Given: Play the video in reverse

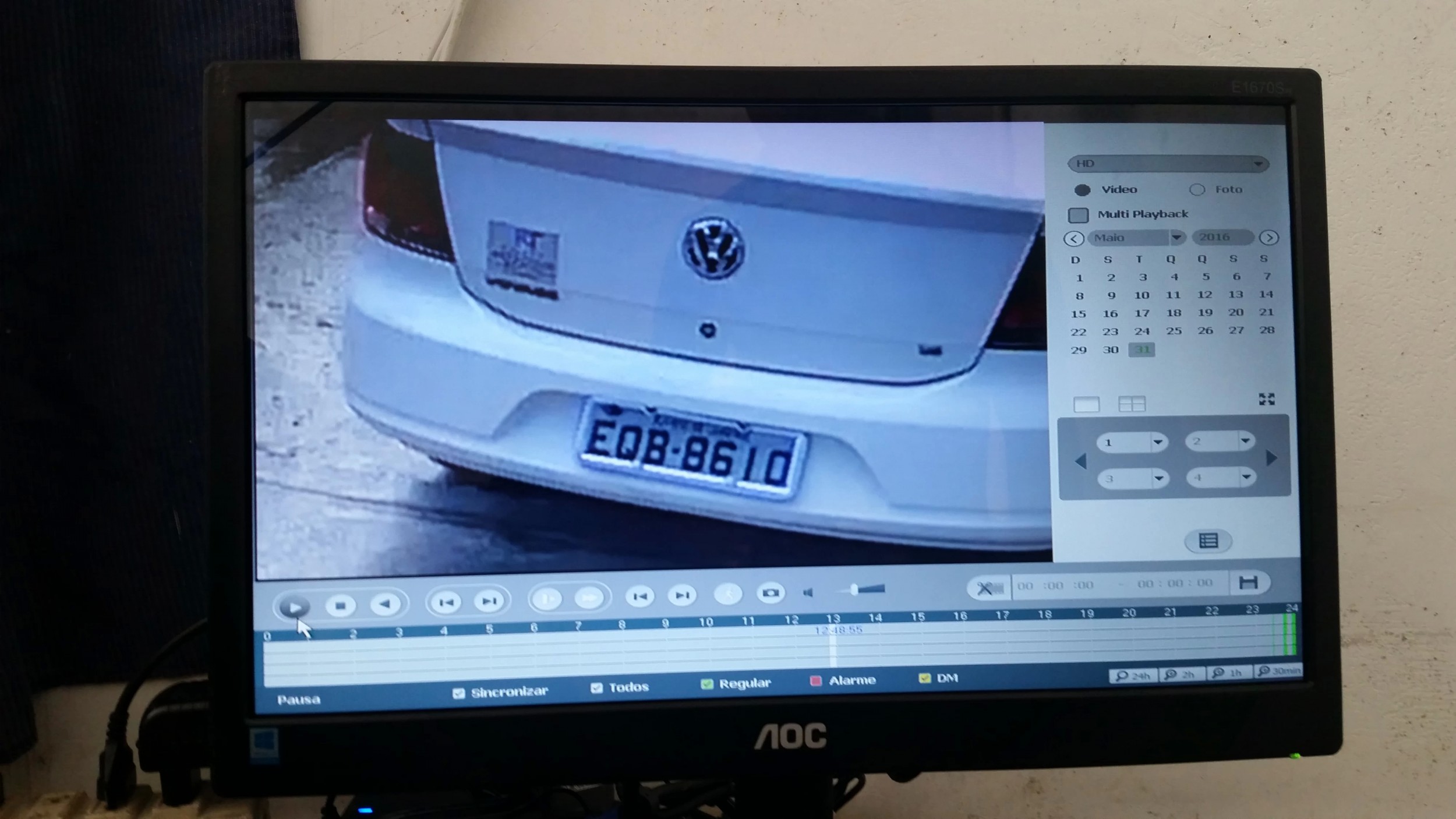Looking at the screenshot, I should tap(385, 604).
